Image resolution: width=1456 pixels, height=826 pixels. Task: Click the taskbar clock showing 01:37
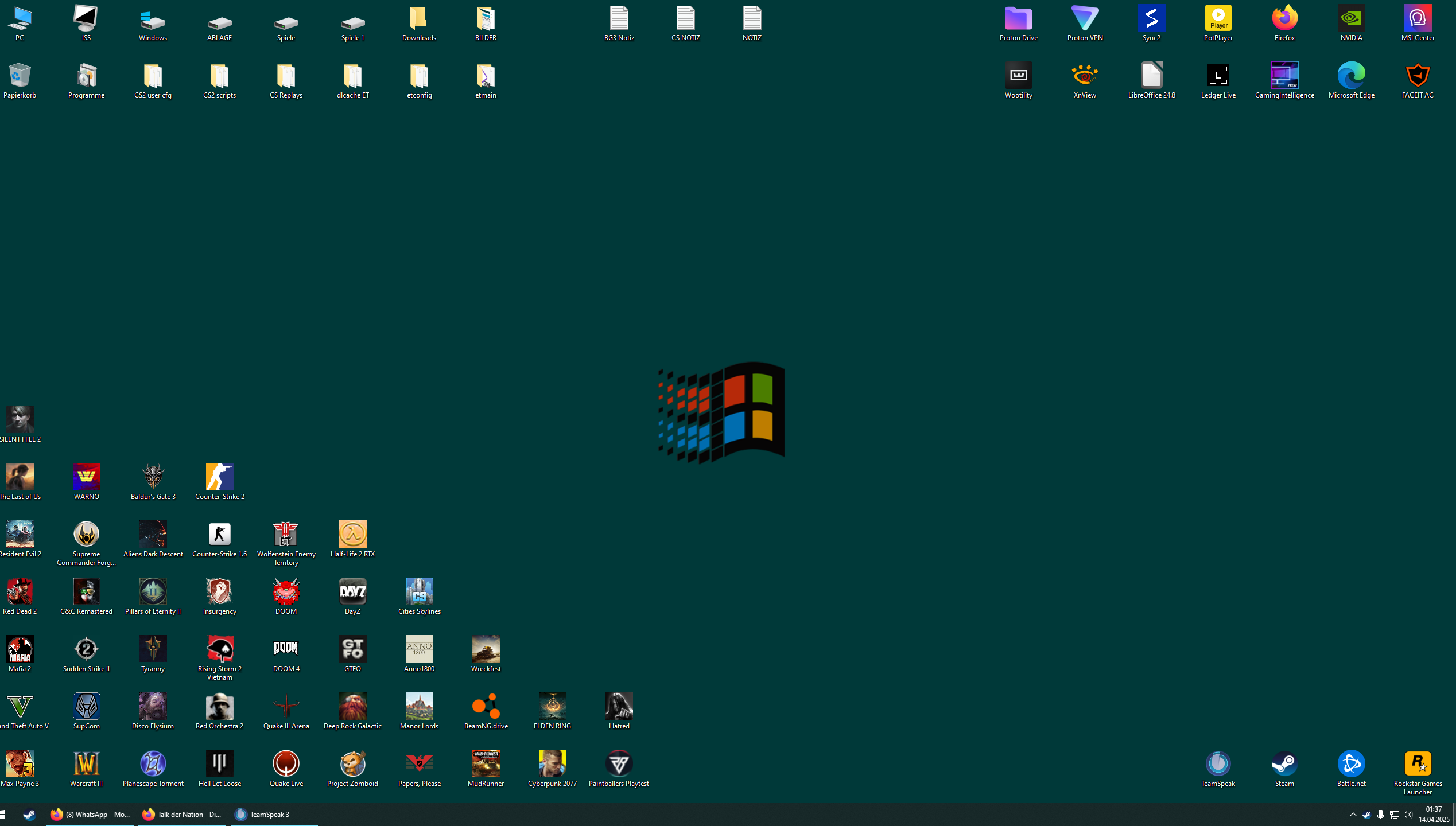click(x=1433, y=815)
